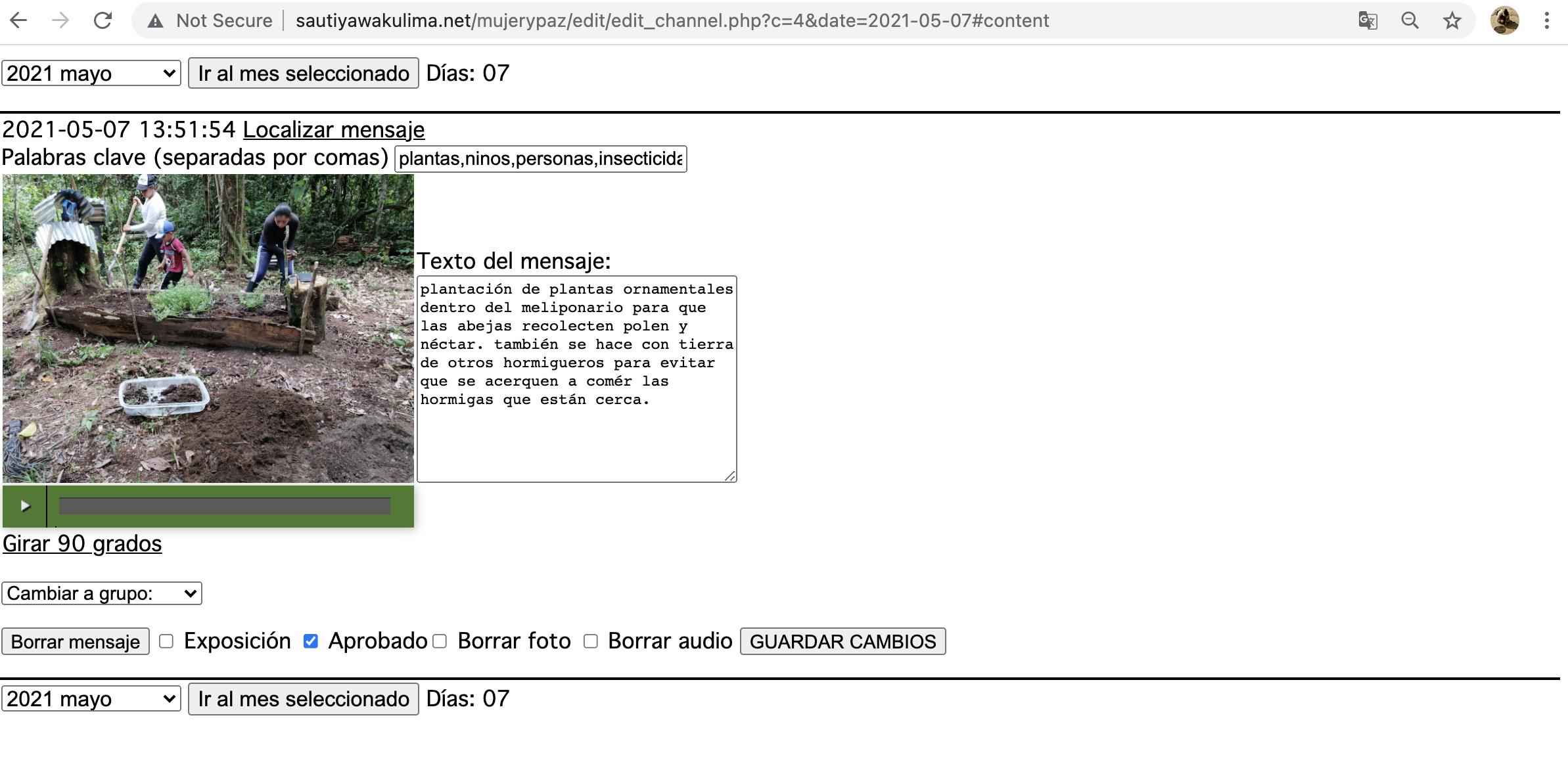Viewport: 1568px width, 770px height.
Task: Click the Not Secure warning icon
Action: point(155,20)
